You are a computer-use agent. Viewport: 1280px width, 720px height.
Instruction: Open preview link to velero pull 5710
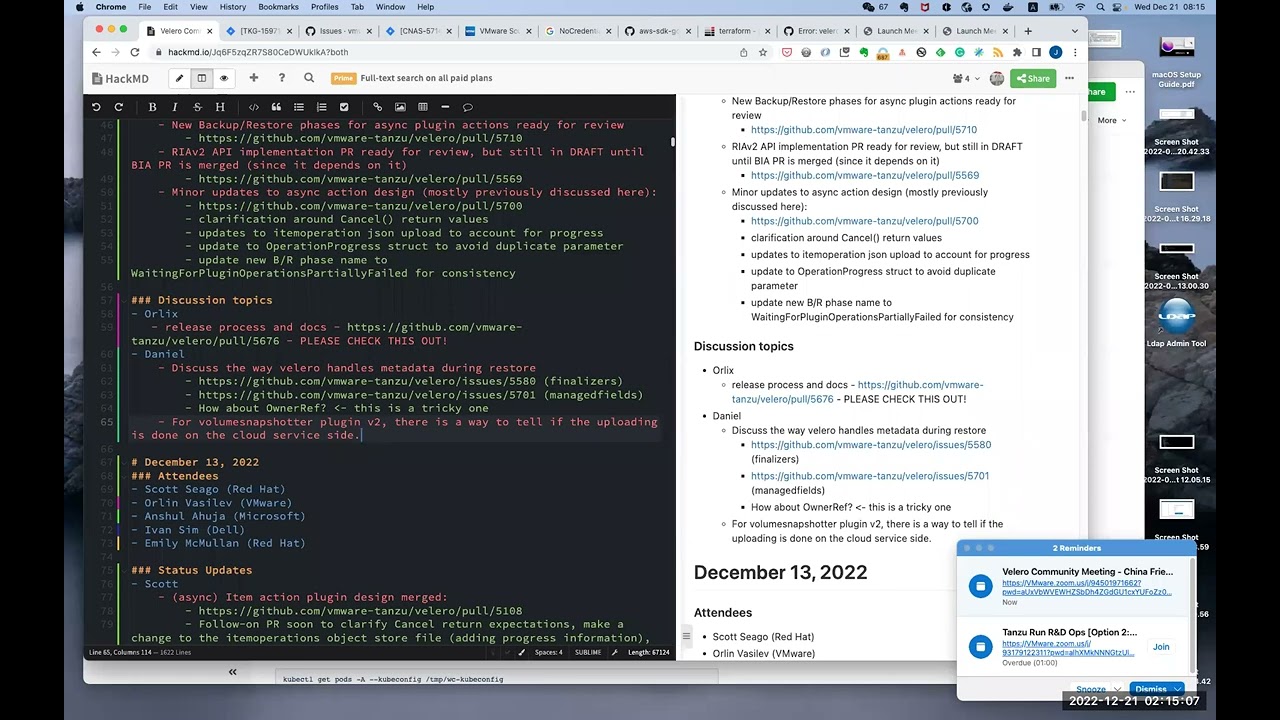pyautogui.click(x=864, y=130)
